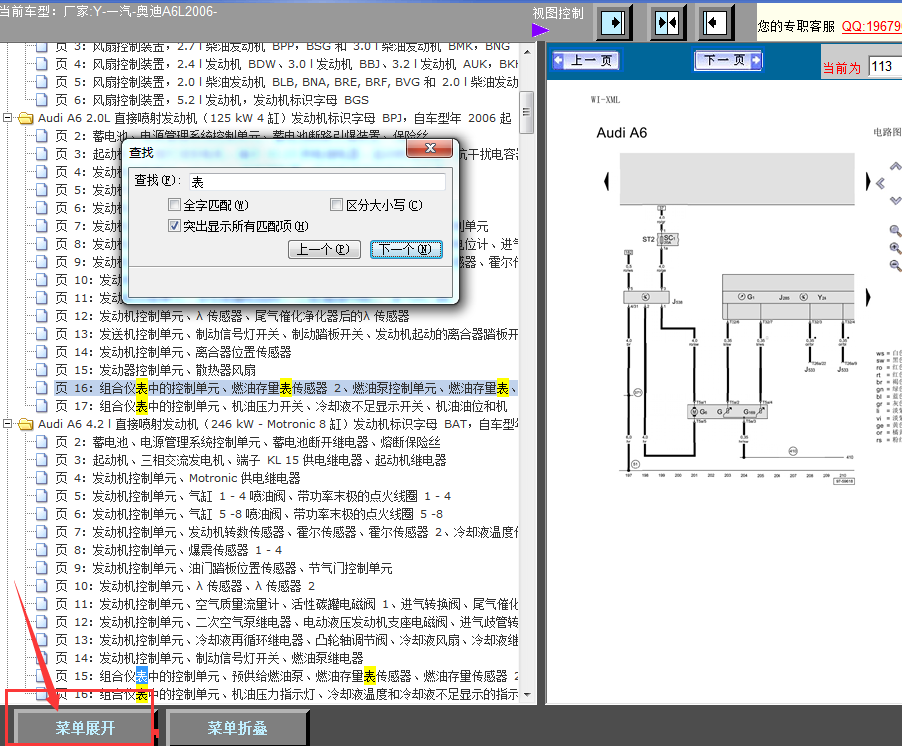Select row 页 14: 制动信号灯开关、燃油泵继电器
The width and height of the screenshot is (902, 746).
pyautogui.click(x=209, y=658)
